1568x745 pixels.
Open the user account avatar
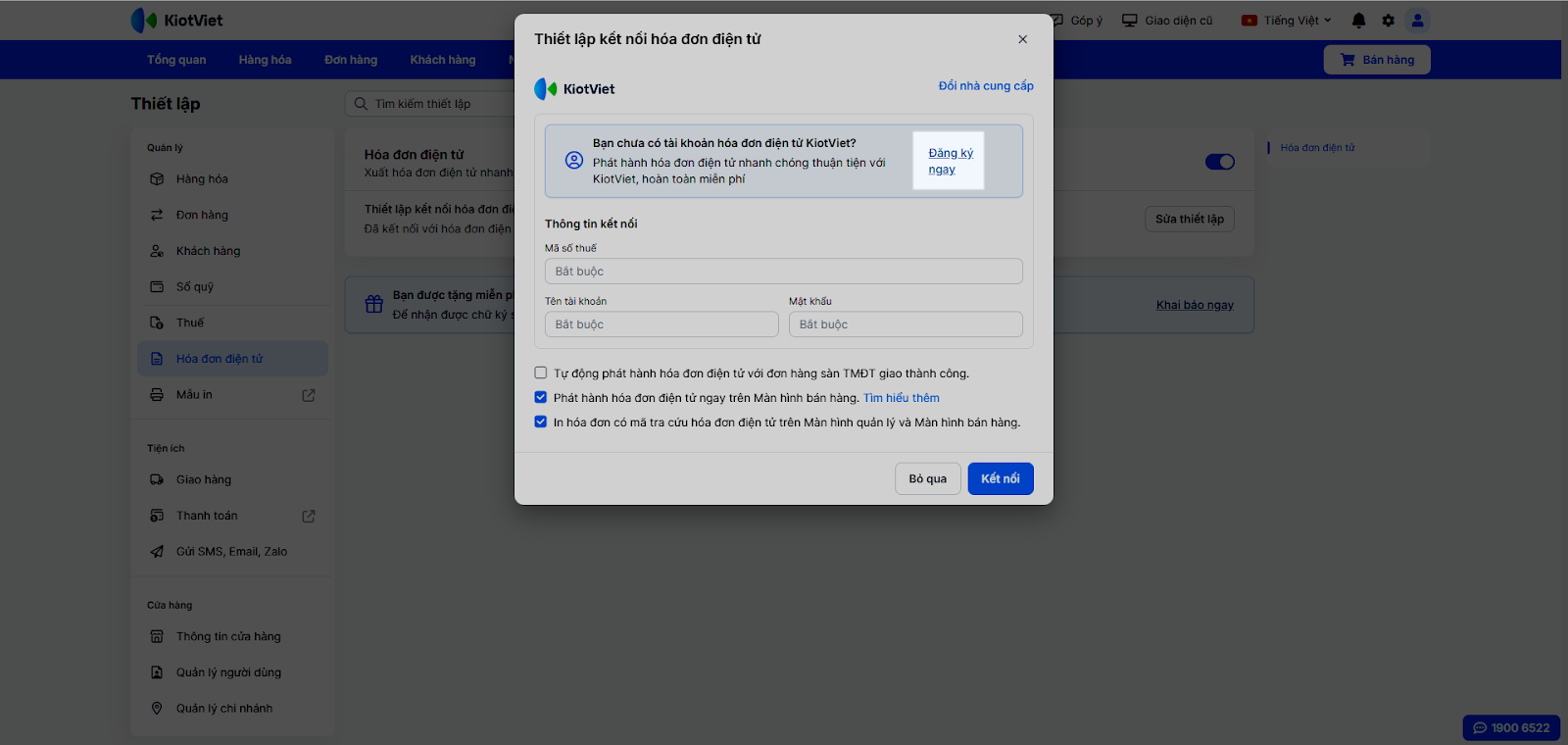(x=1417, y=21)
